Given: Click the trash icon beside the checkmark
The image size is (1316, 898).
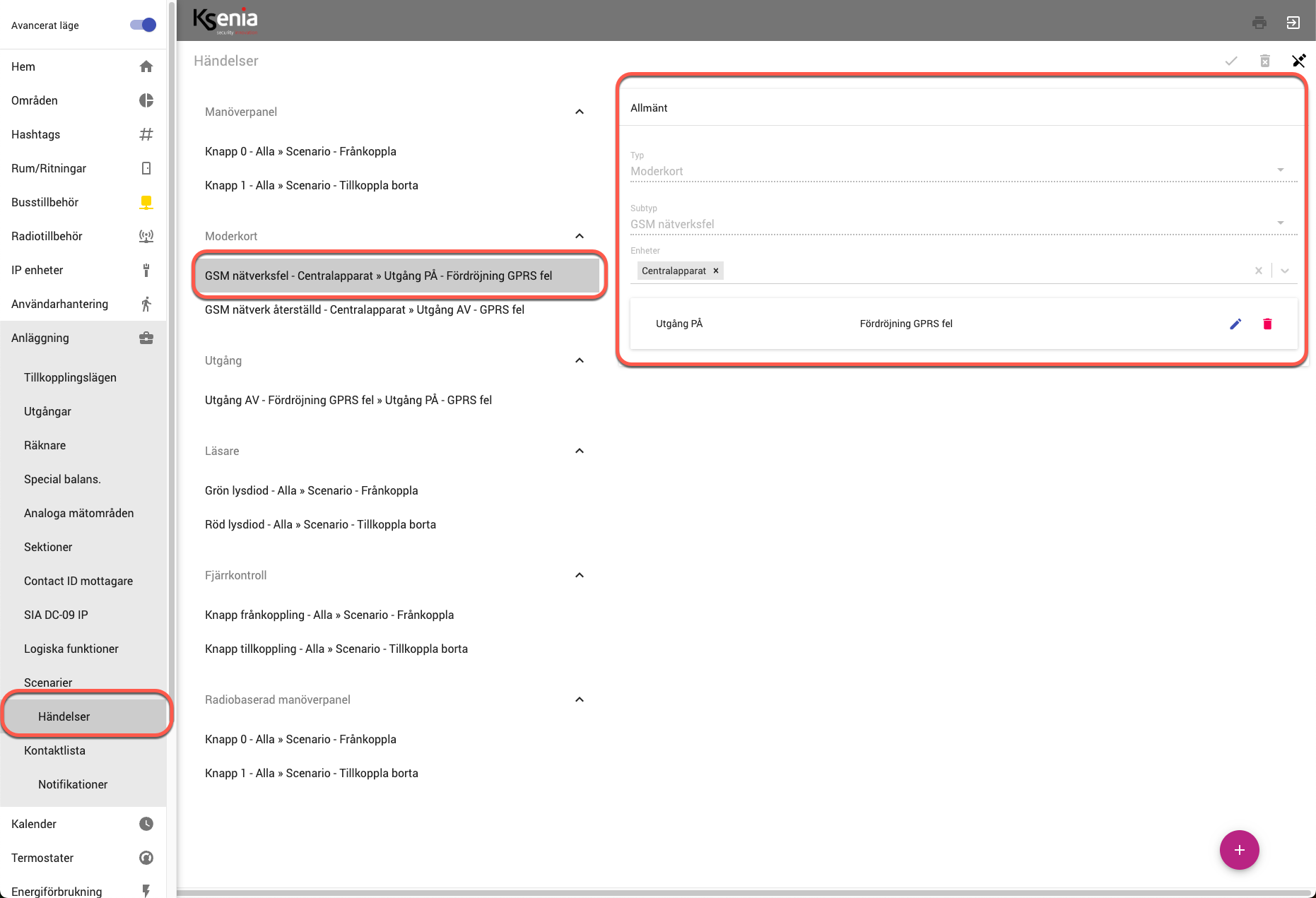Looking at the screenshot, I should pos(1264,61).
